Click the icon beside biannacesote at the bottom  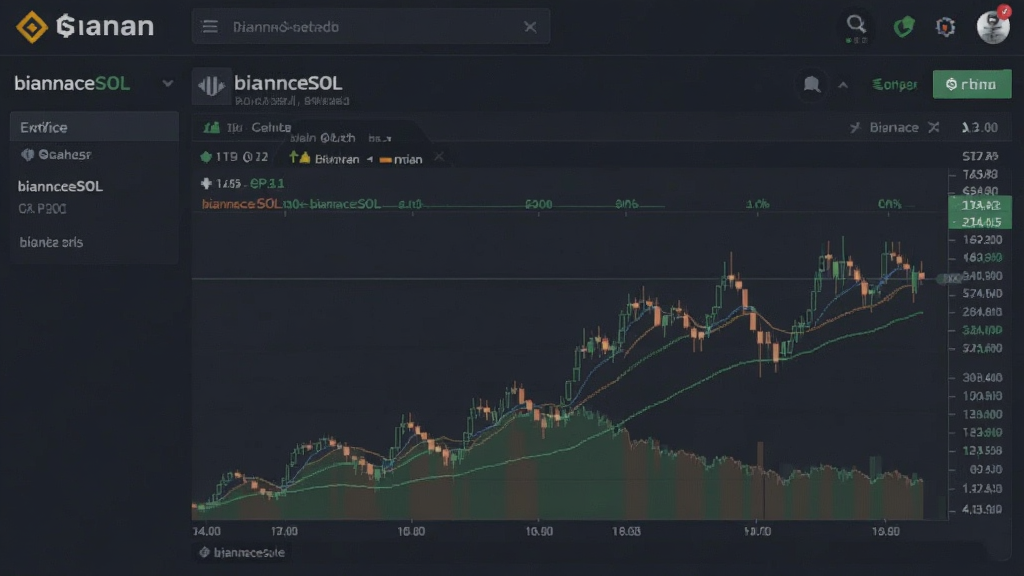pyautogui.click(x=204, y=552)
